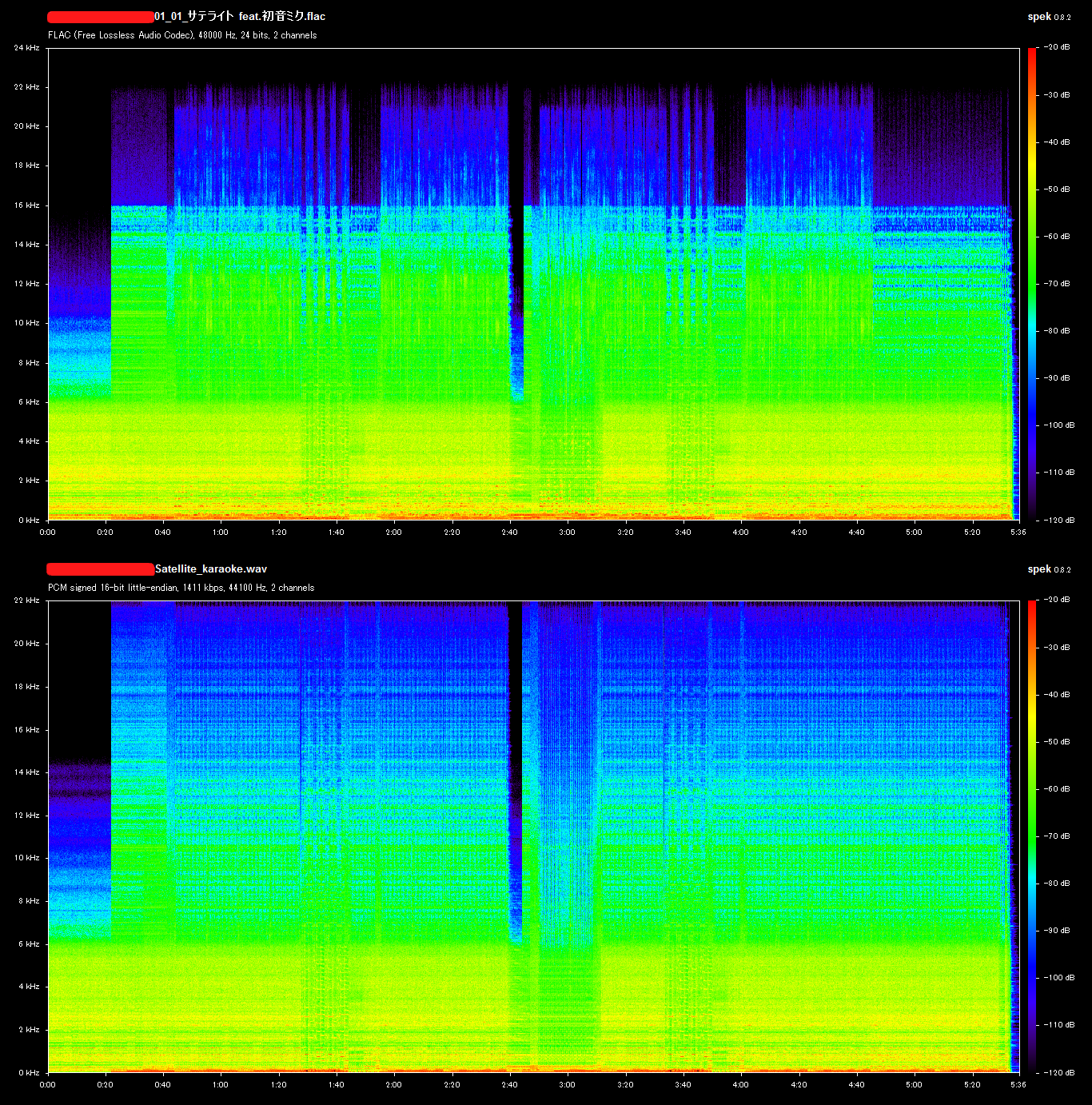Click the 5:36 end marker on top time axis

(1018, 533)
